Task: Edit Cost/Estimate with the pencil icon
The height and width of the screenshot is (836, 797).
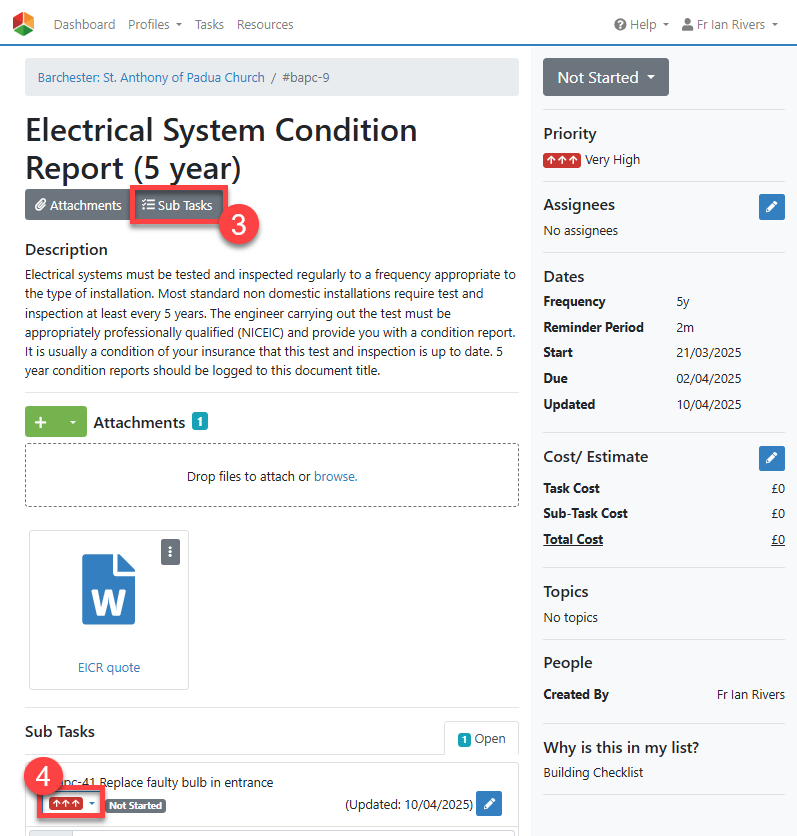Action: (771, 459)
